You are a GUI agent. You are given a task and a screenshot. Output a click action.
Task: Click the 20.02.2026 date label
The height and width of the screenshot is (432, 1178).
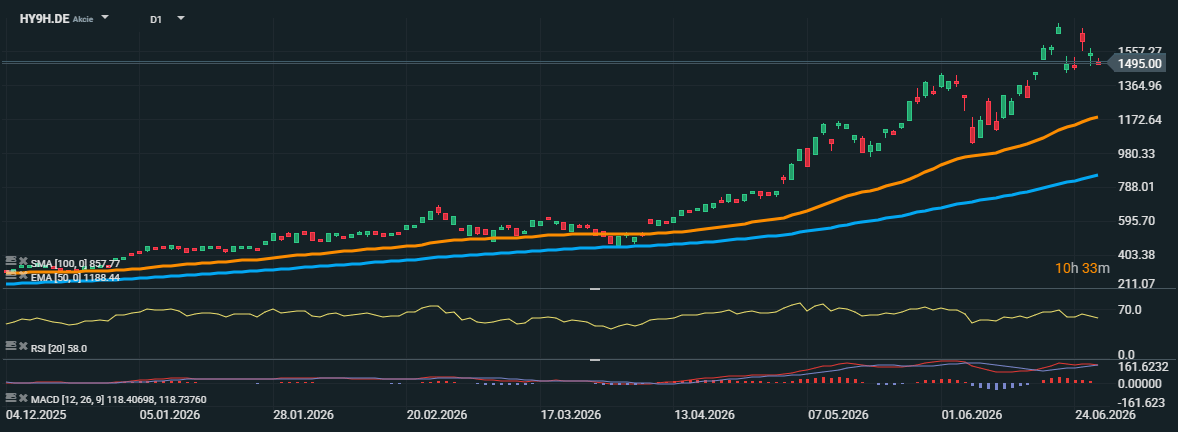tap(437, 415)
